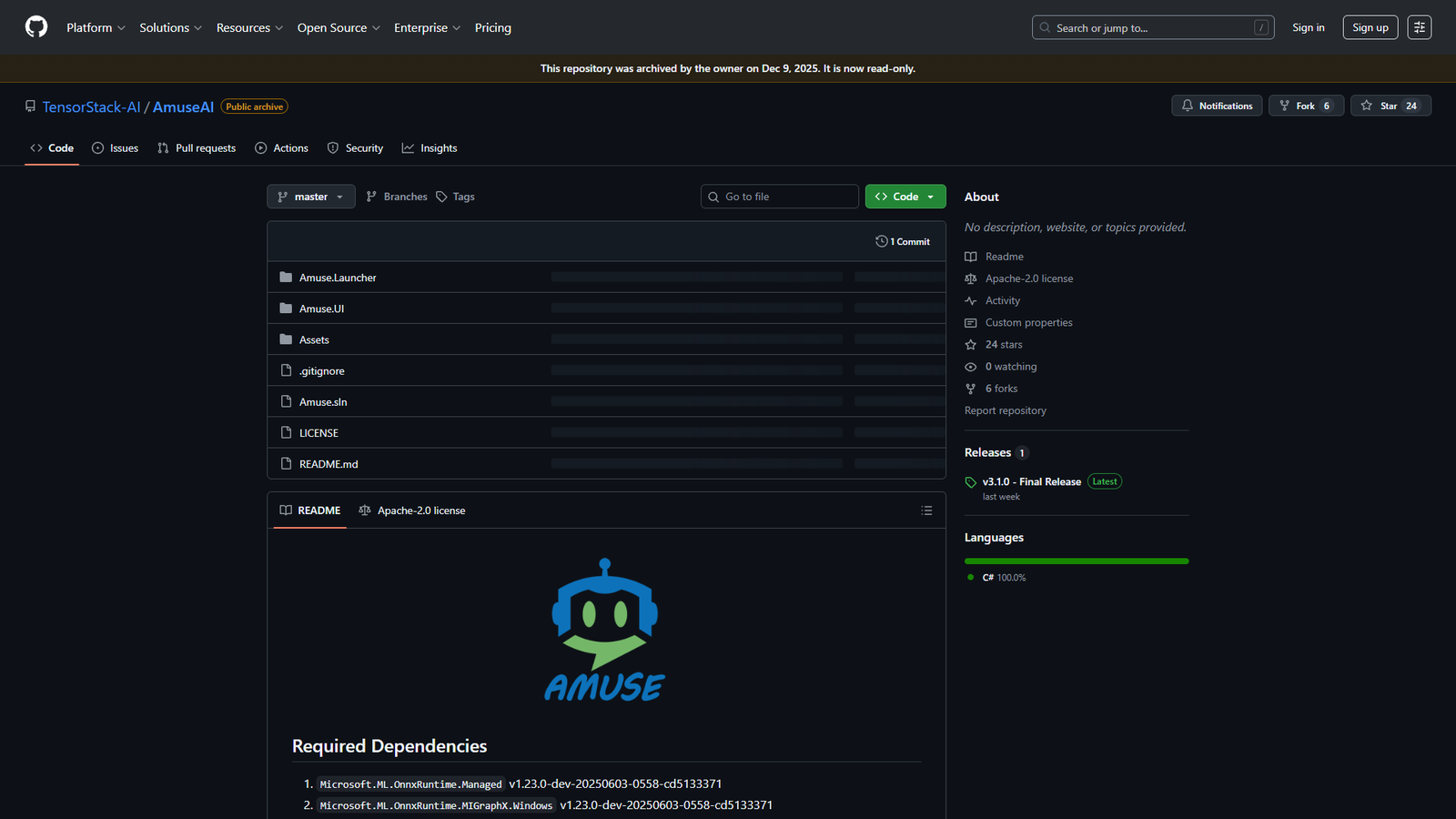Screen dimensions: 1456x819
Task: Open the Enterprise dropdown
Action: (x=427, y=28)
